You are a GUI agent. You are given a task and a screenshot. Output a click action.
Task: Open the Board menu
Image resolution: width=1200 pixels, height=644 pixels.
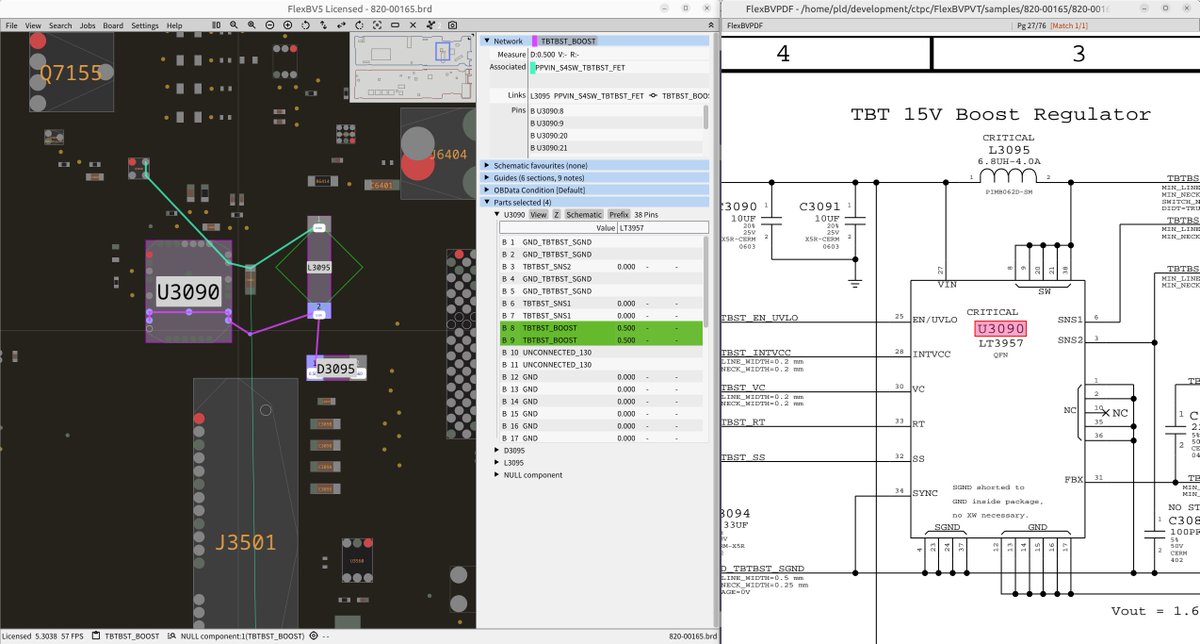point(113,25)
